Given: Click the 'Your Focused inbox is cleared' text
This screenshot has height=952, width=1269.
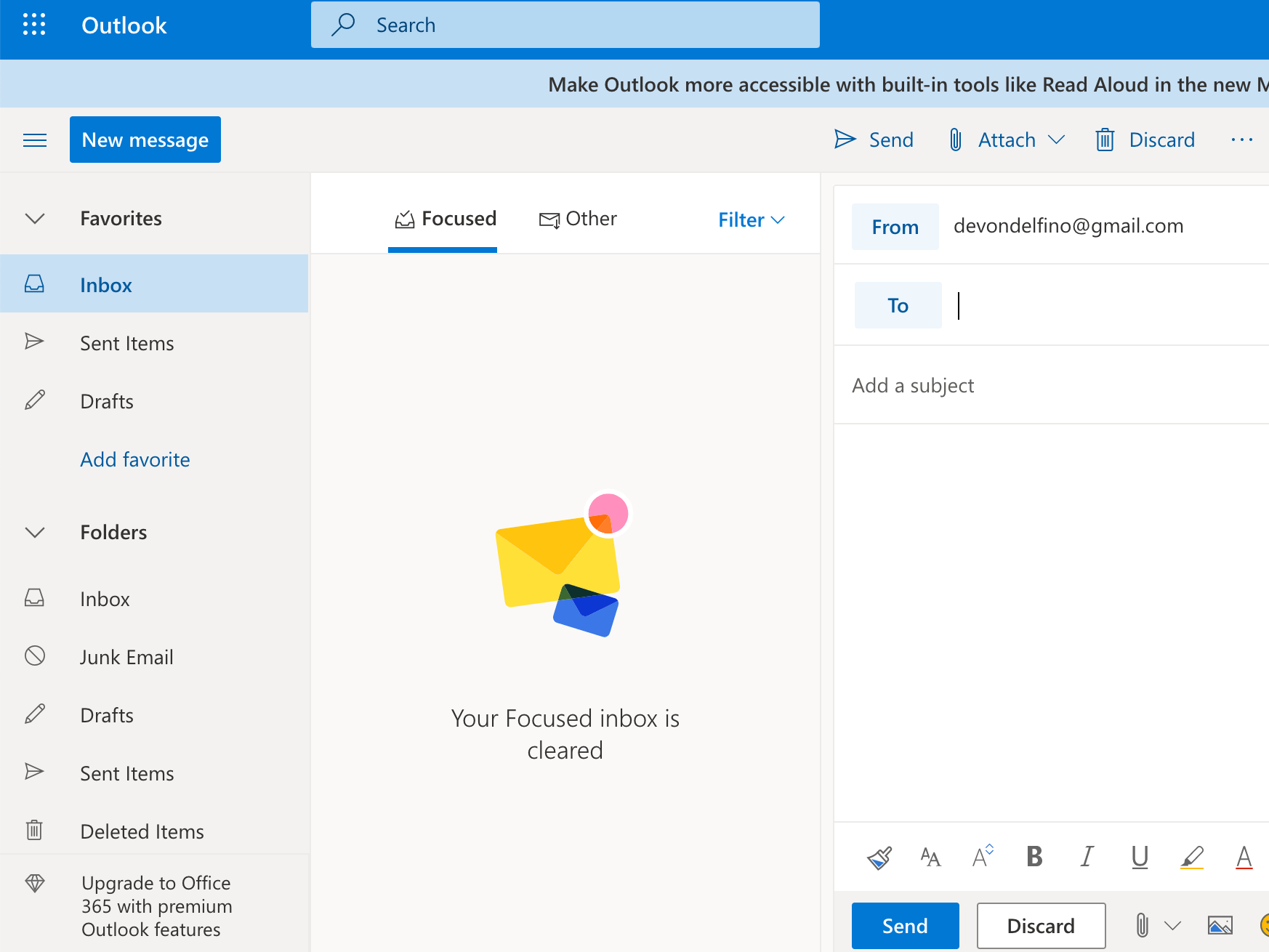Looking at the screenshot, I should tap(565, 734).
